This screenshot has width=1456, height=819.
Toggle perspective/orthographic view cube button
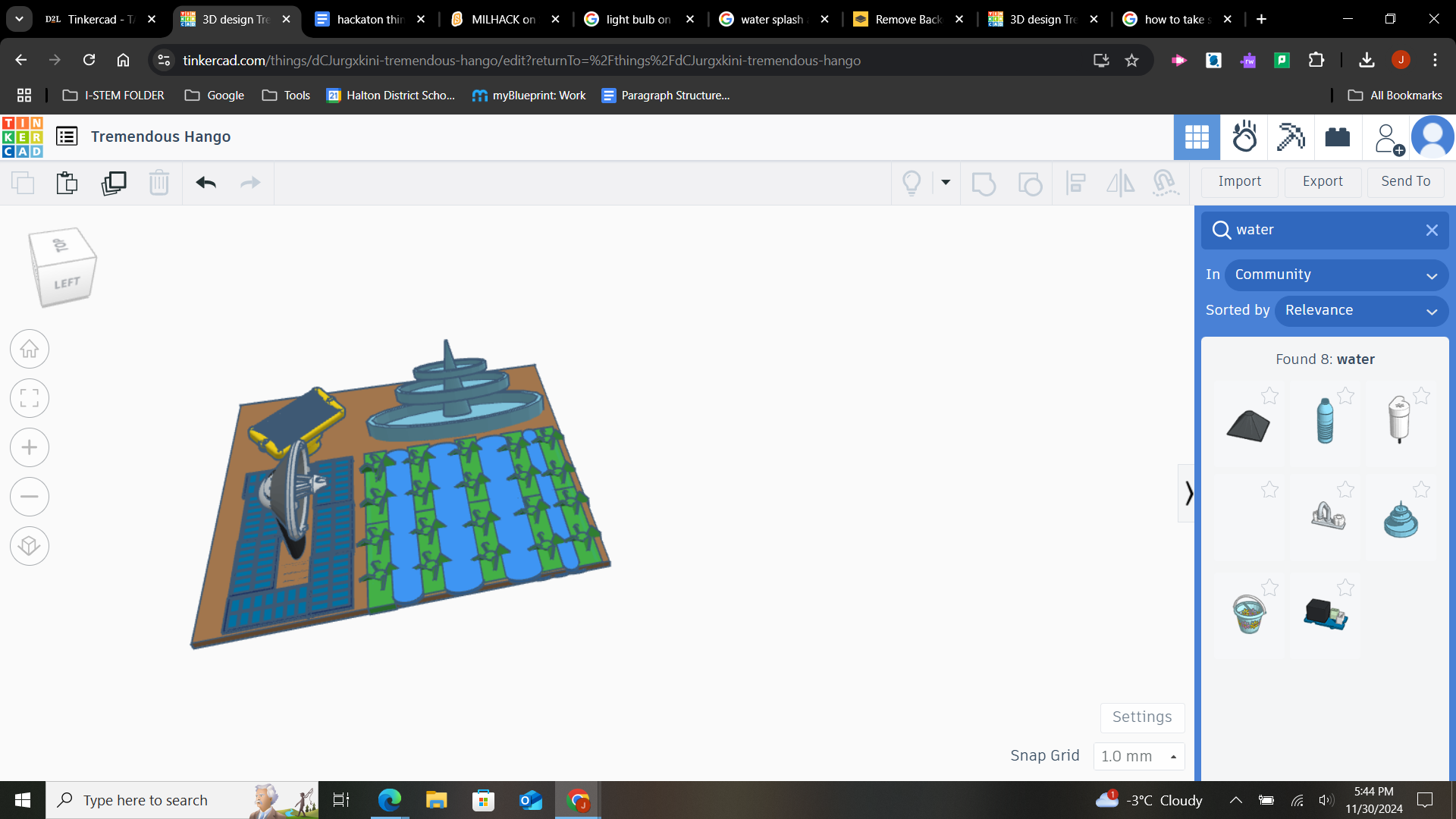point(30,546)
